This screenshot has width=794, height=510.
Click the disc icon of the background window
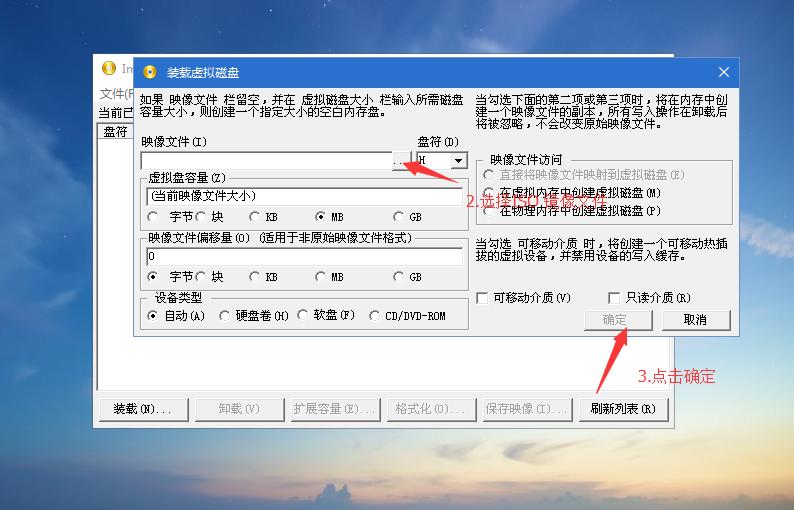pyautogui.click(x=109, y=68)
